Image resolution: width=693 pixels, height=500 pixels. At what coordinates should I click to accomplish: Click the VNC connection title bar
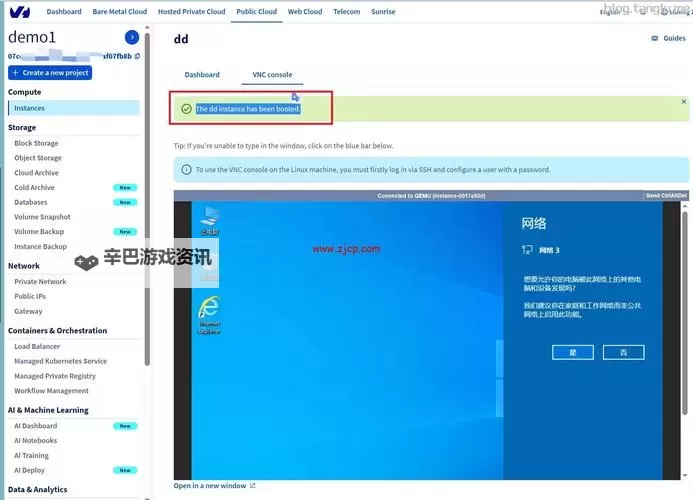(431, 195)
